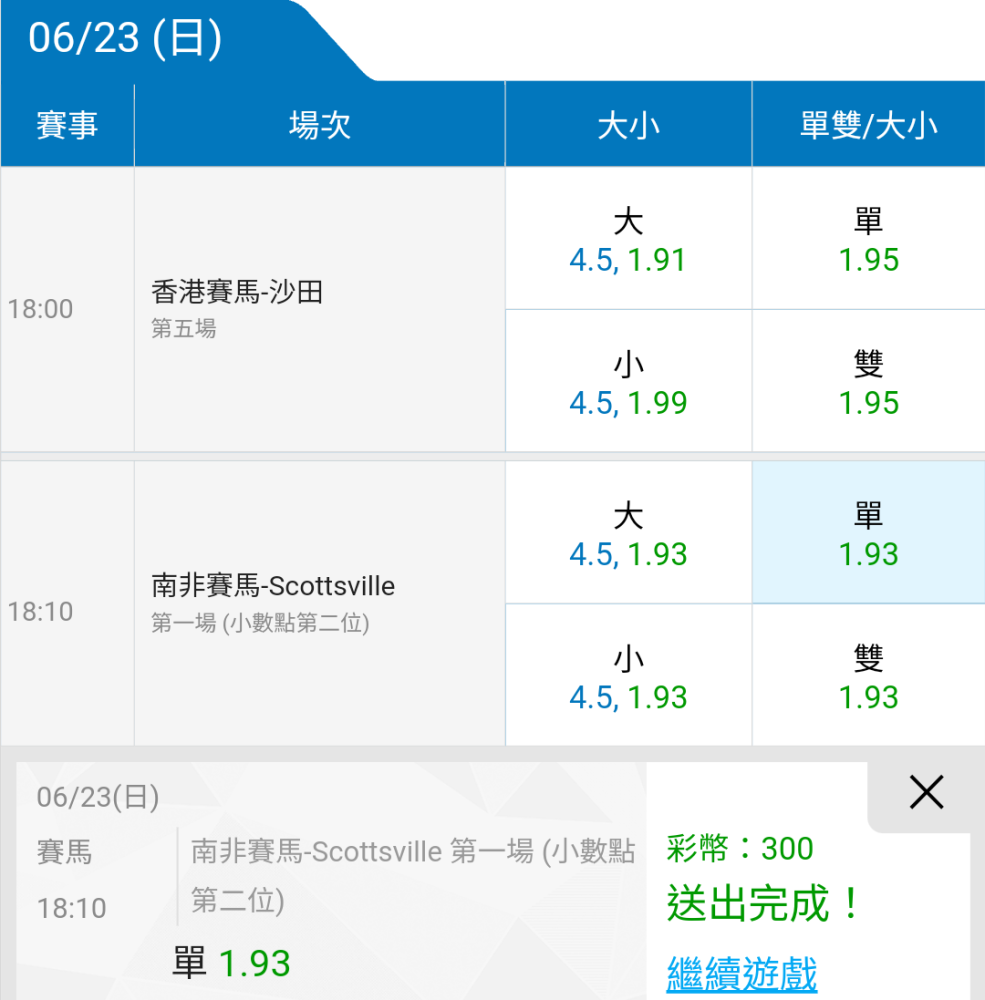Viewport: 985px width, 1000px height.
Task: Toggle highlighted 單 1.93 Scottsville cell
Action: pyautogui.click(x=868, y=534)
